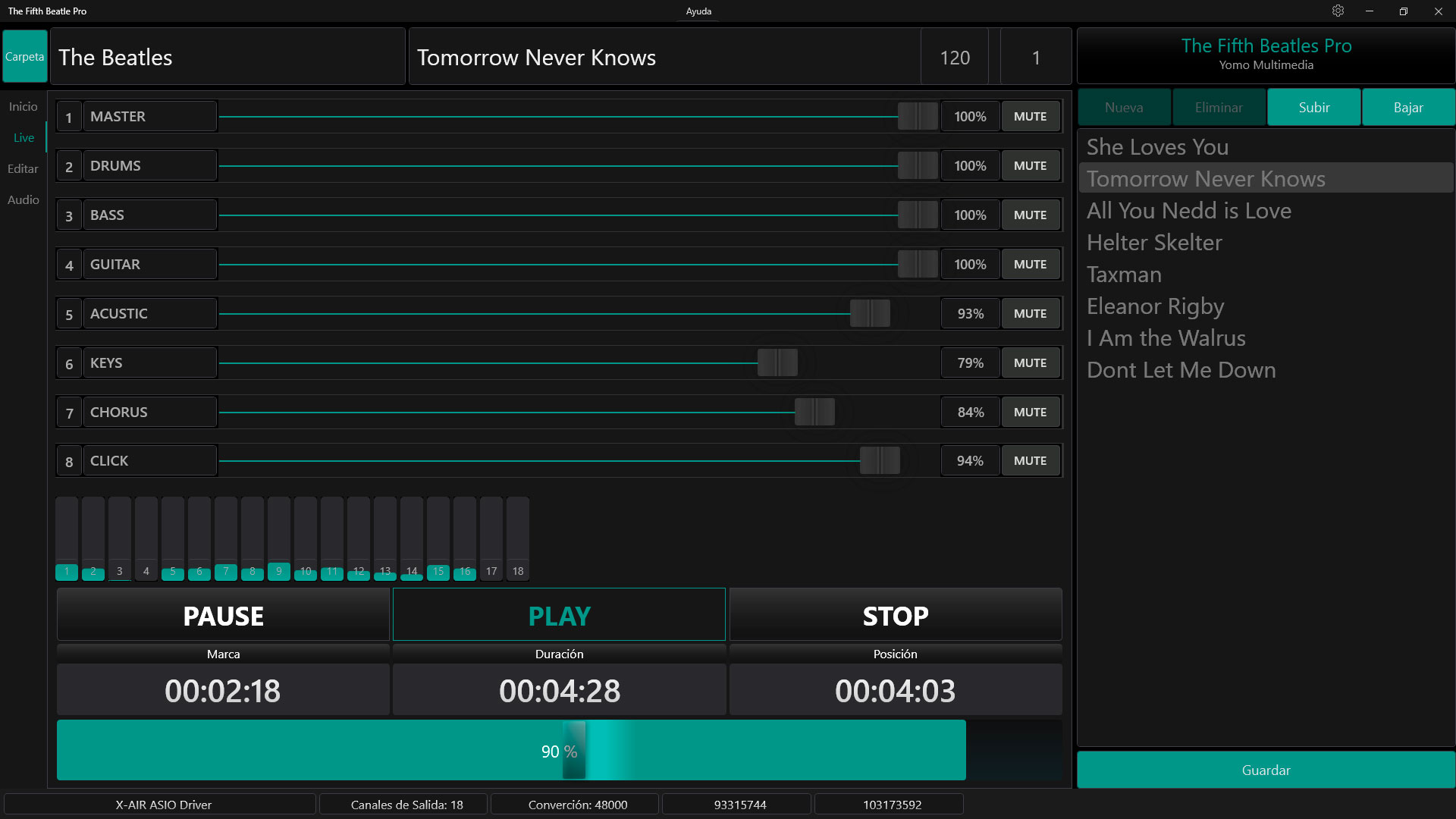Move song down with Bajar
1456x819 pixels.
(x=1408, y=108)
